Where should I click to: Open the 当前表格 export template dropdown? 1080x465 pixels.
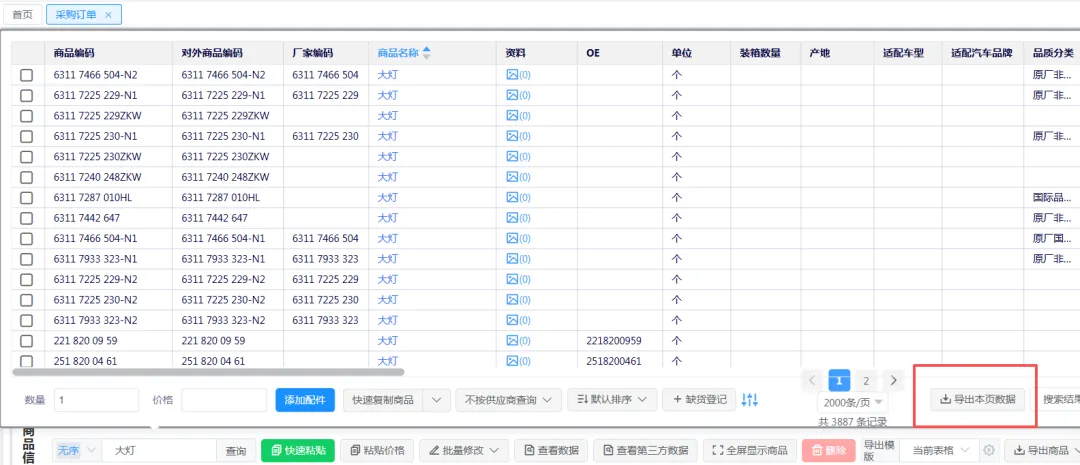(x=939, y=451)
